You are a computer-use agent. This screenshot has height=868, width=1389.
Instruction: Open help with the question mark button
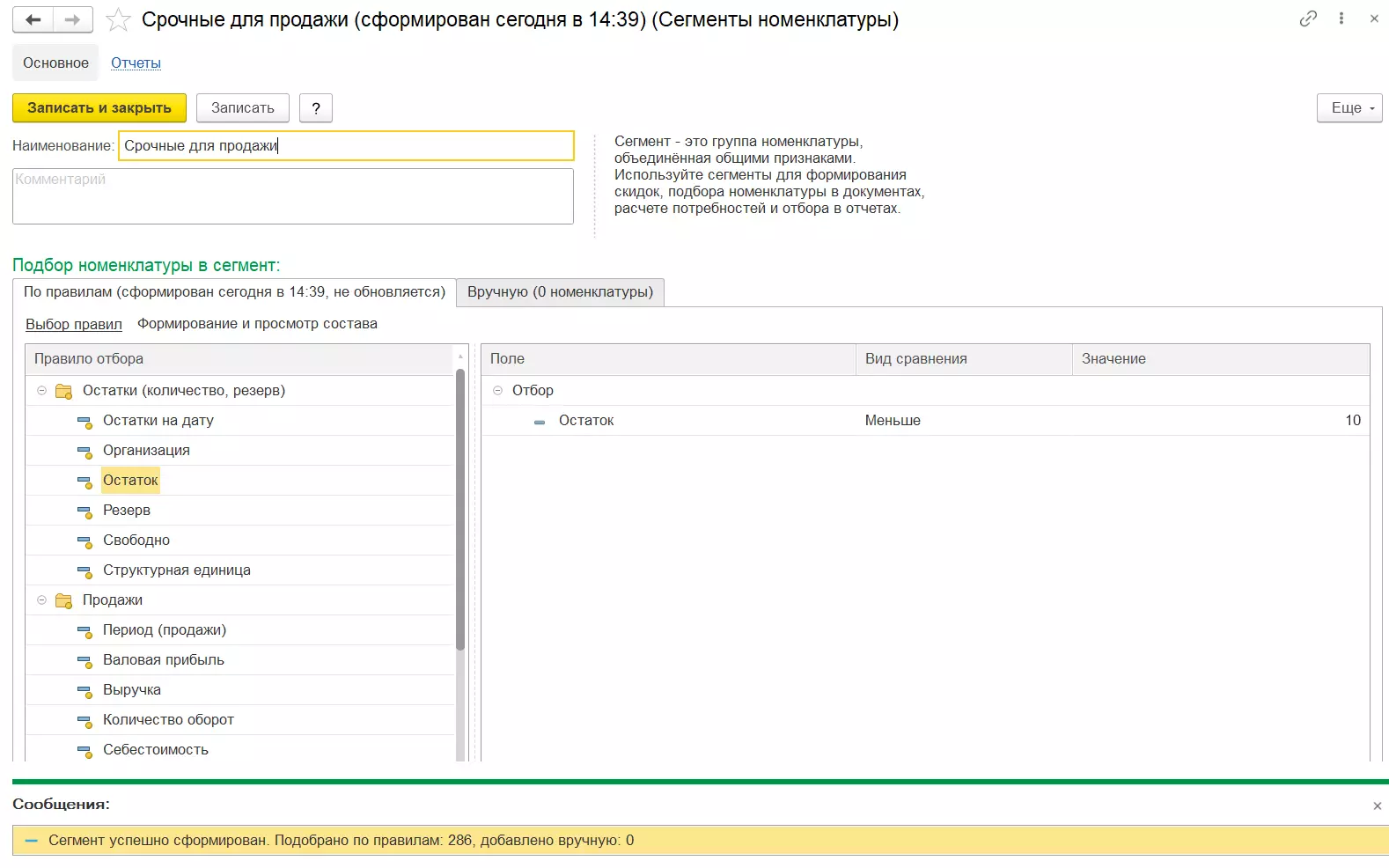point(316,107)
